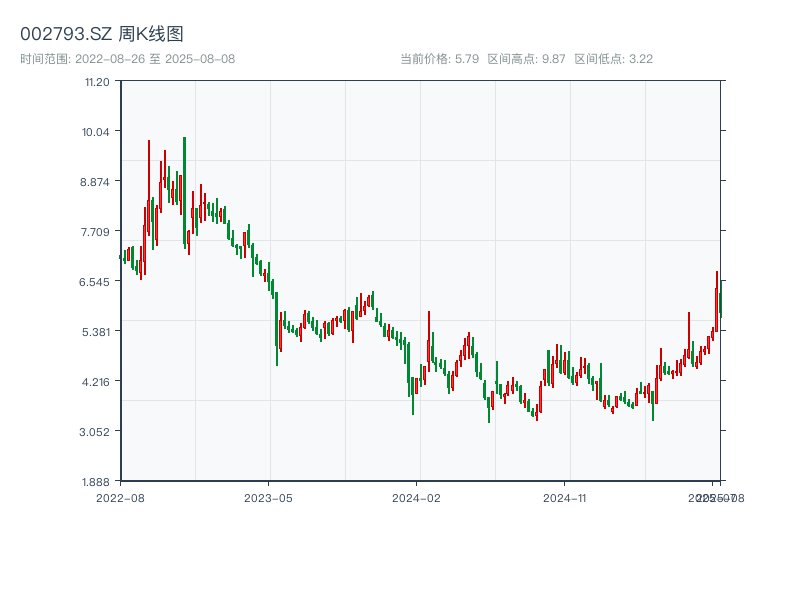The width and height of the screenshot is (800, 600).
Task: Click x-axis date label 2022-08
Action: [120, 498]
